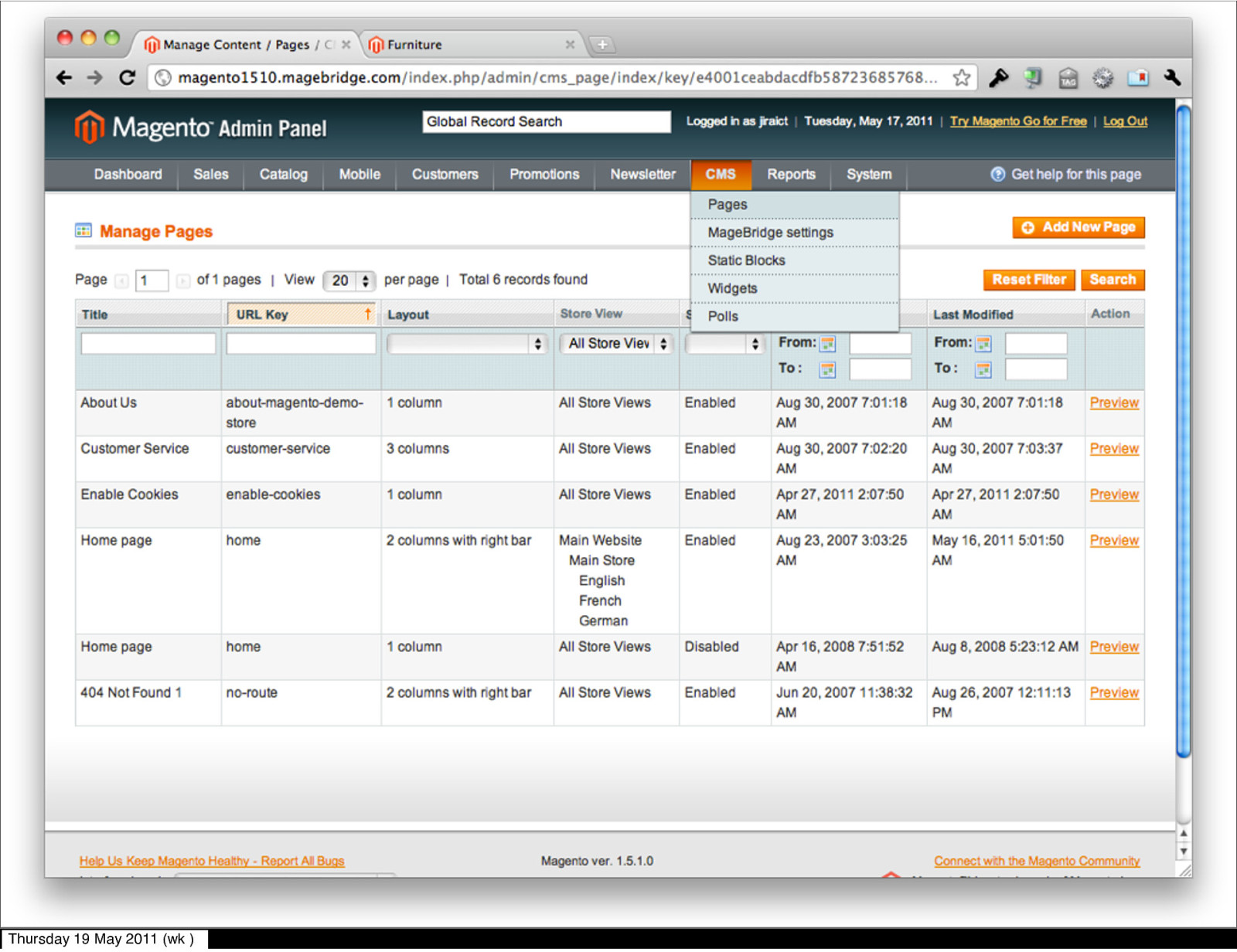Screen dimensions: 1237x952
Task: Select MageBridge settings in CMS menu
Action: [795, 233]
